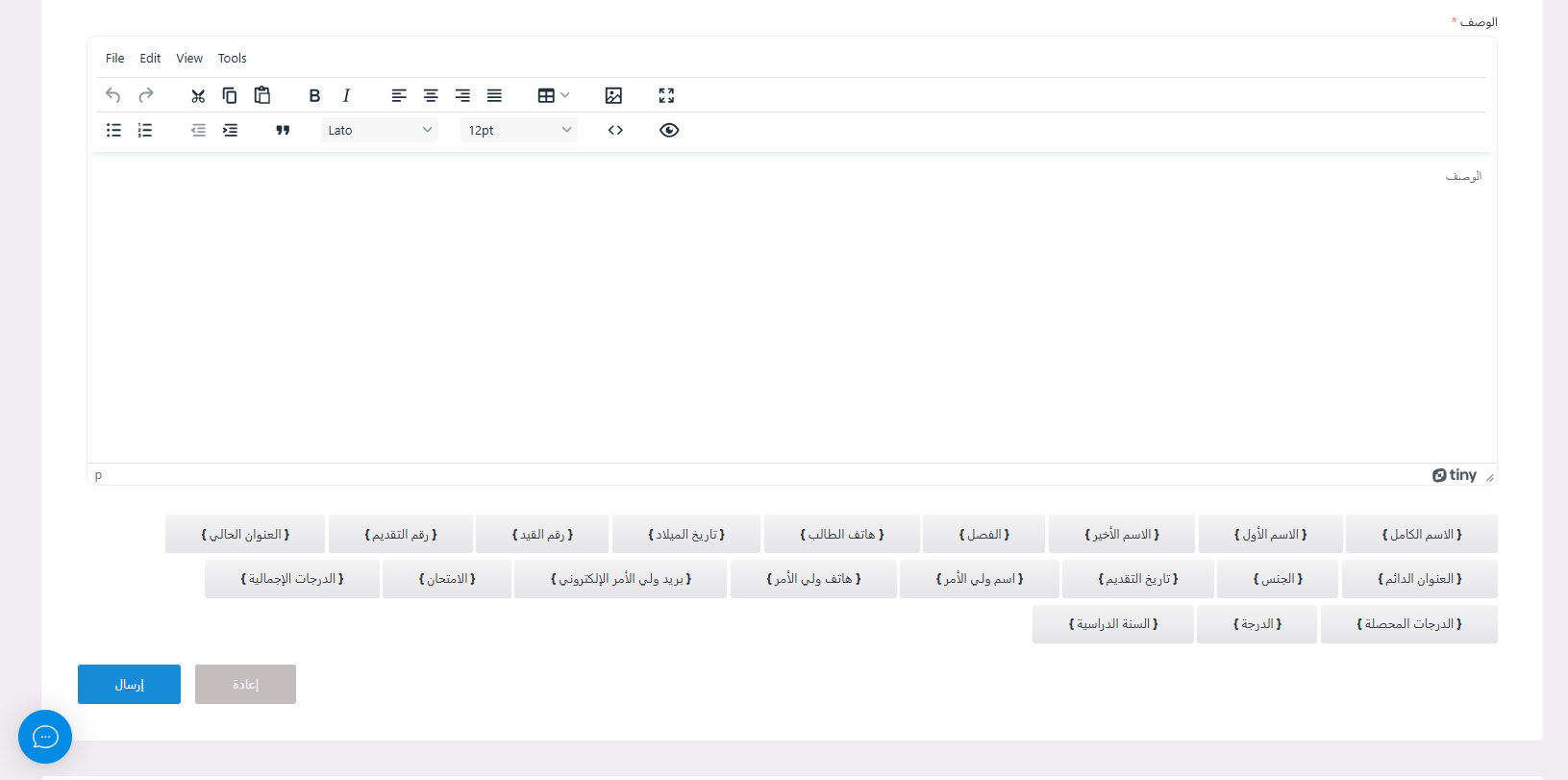Click the Cut scissors icon

[x=198, y=95]
